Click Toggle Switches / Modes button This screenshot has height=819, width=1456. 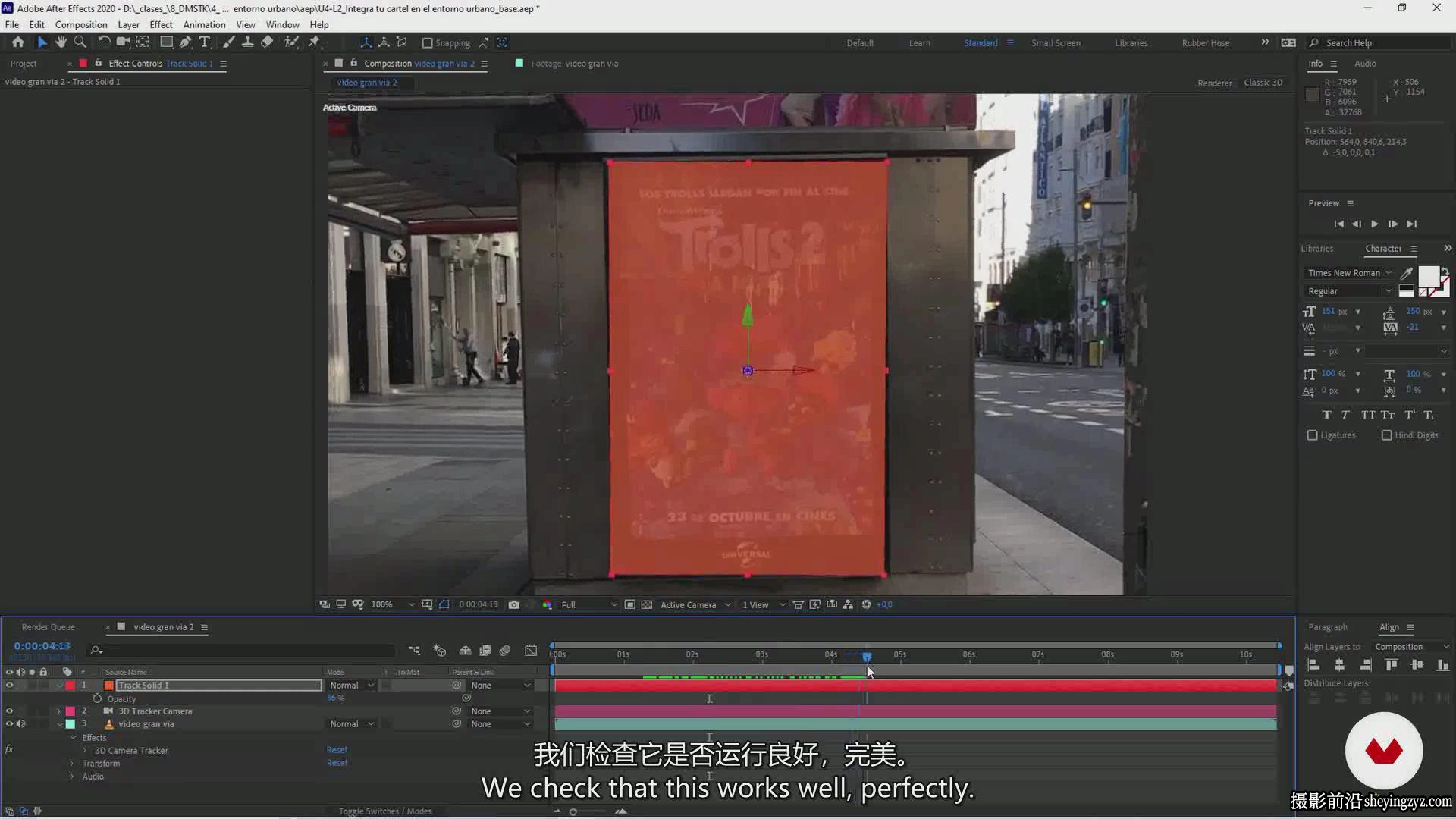[385, 811]
